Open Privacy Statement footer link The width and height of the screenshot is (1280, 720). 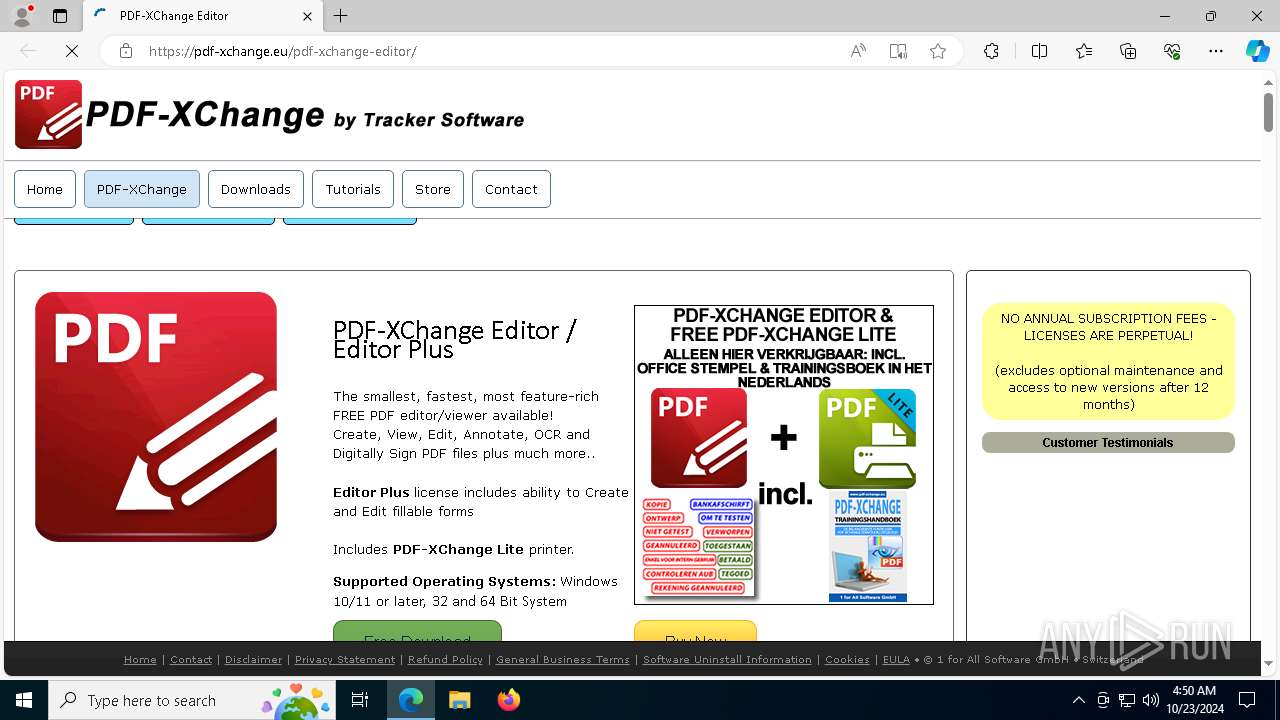tap(345, 659)
